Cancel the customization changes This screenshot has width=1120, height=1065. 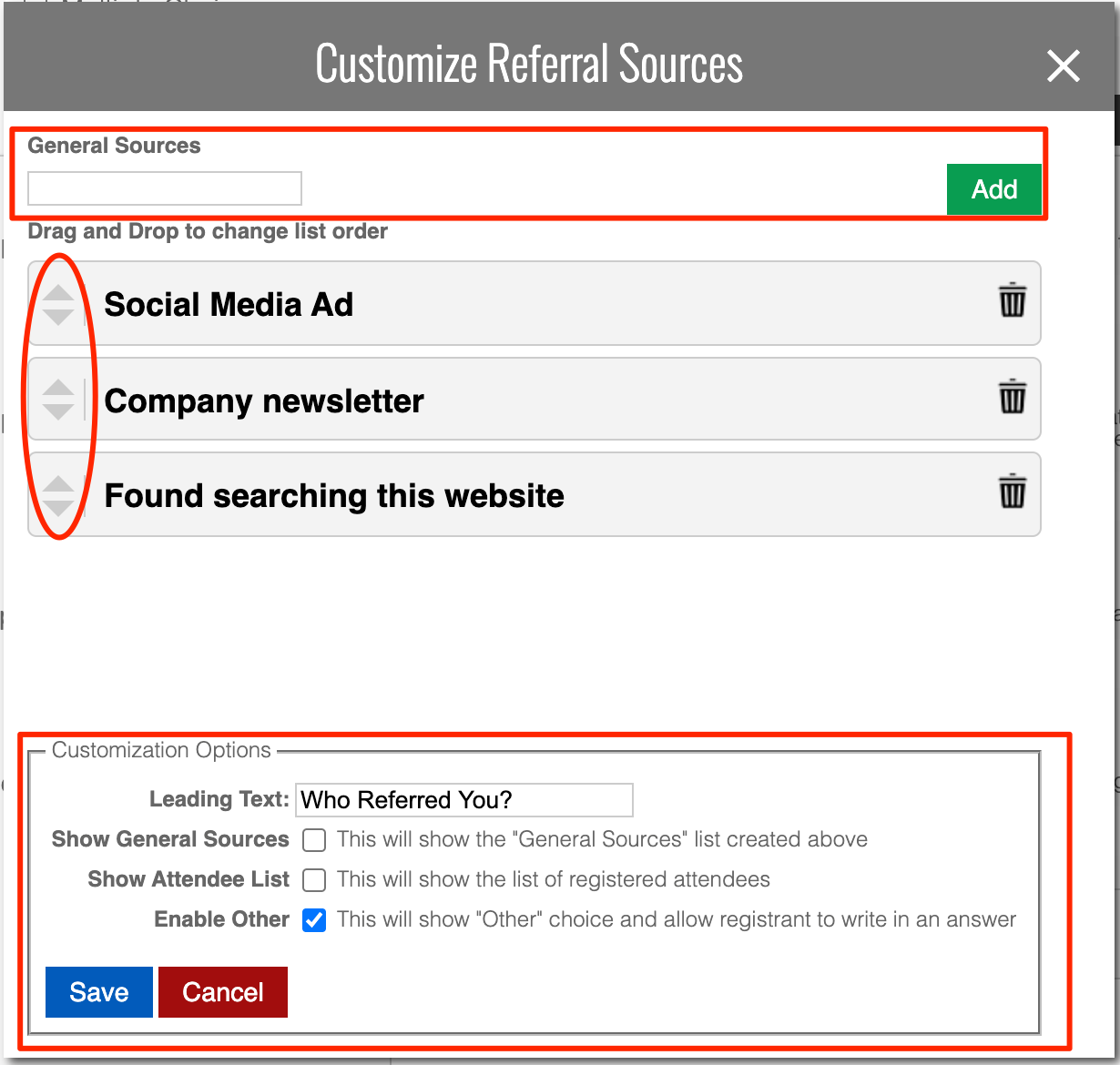point(223,992)
